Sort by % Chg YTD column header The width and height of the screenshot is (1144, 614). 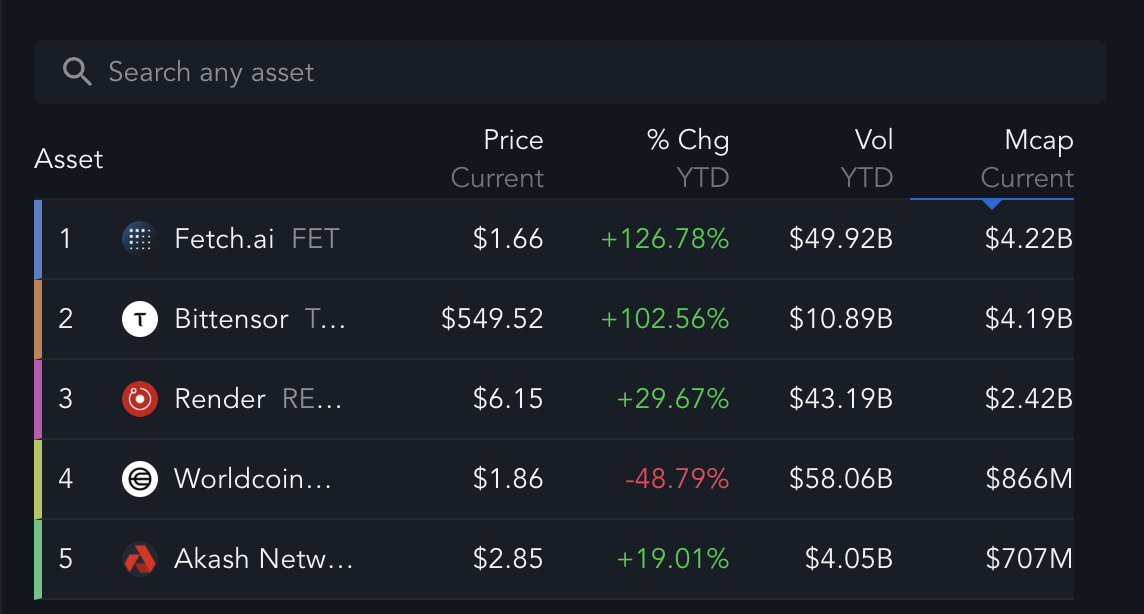click(687, 158)
